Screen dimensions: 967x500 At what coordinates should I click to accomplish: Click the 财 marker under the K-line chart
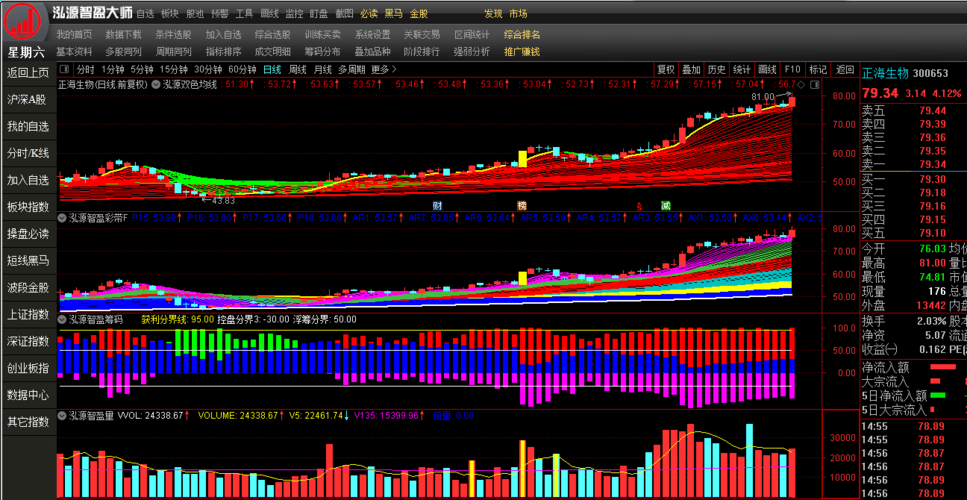437,205
